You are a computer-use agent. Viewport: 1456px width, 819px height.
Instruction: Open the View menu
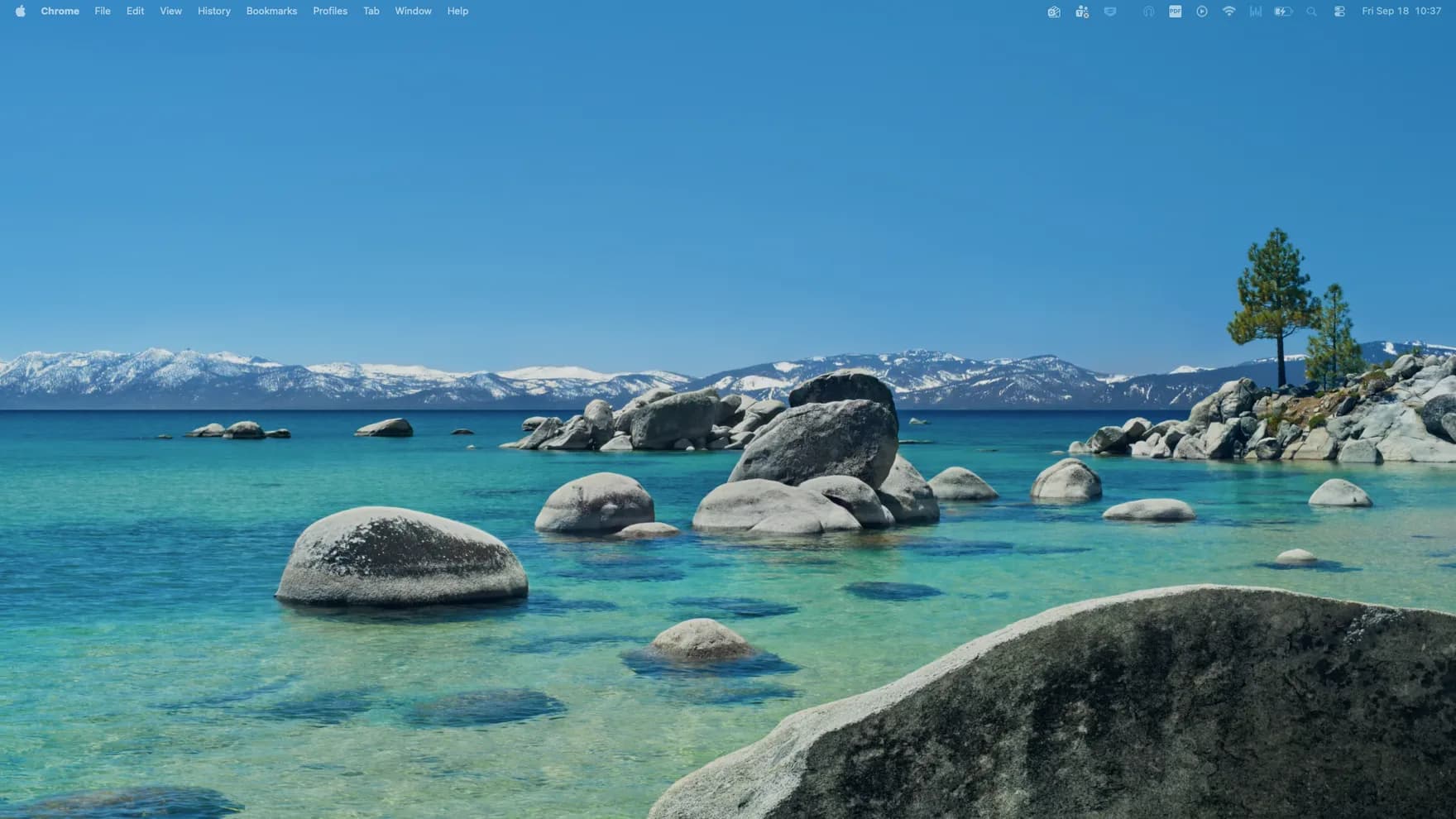pyautogui.click(x=170, y=11)
